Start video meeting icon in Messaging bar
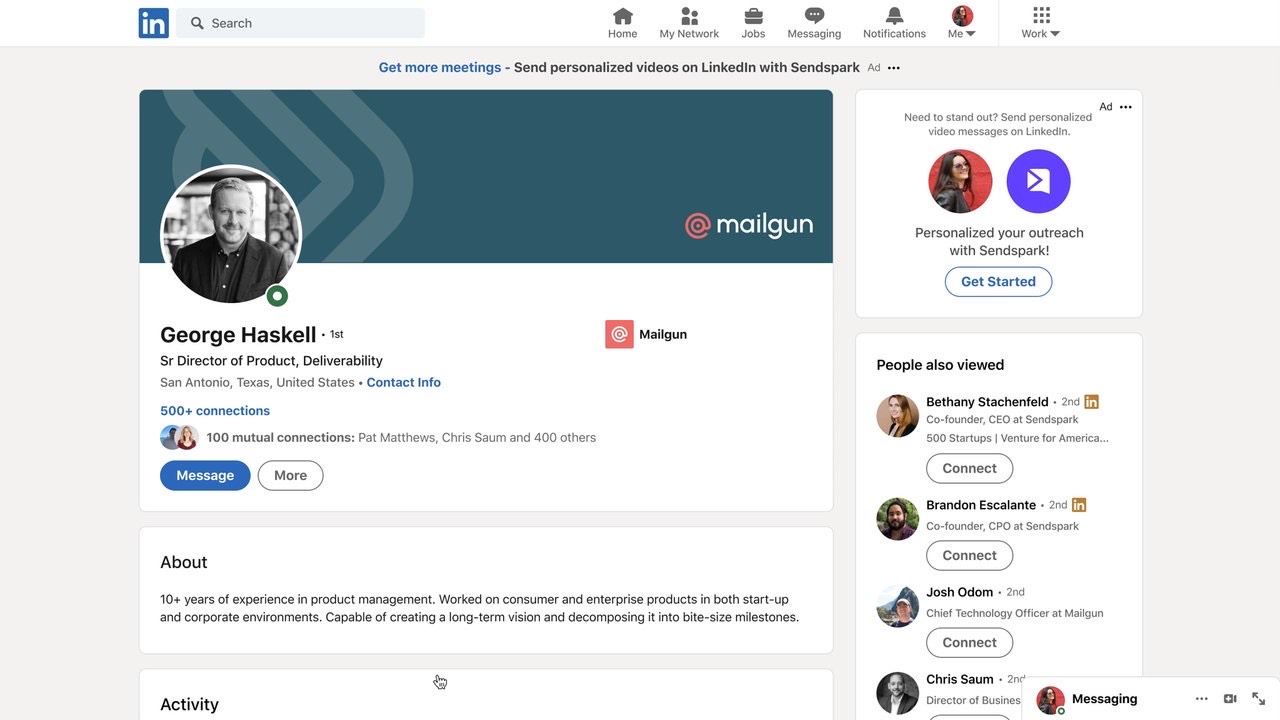 point(1230,699)
